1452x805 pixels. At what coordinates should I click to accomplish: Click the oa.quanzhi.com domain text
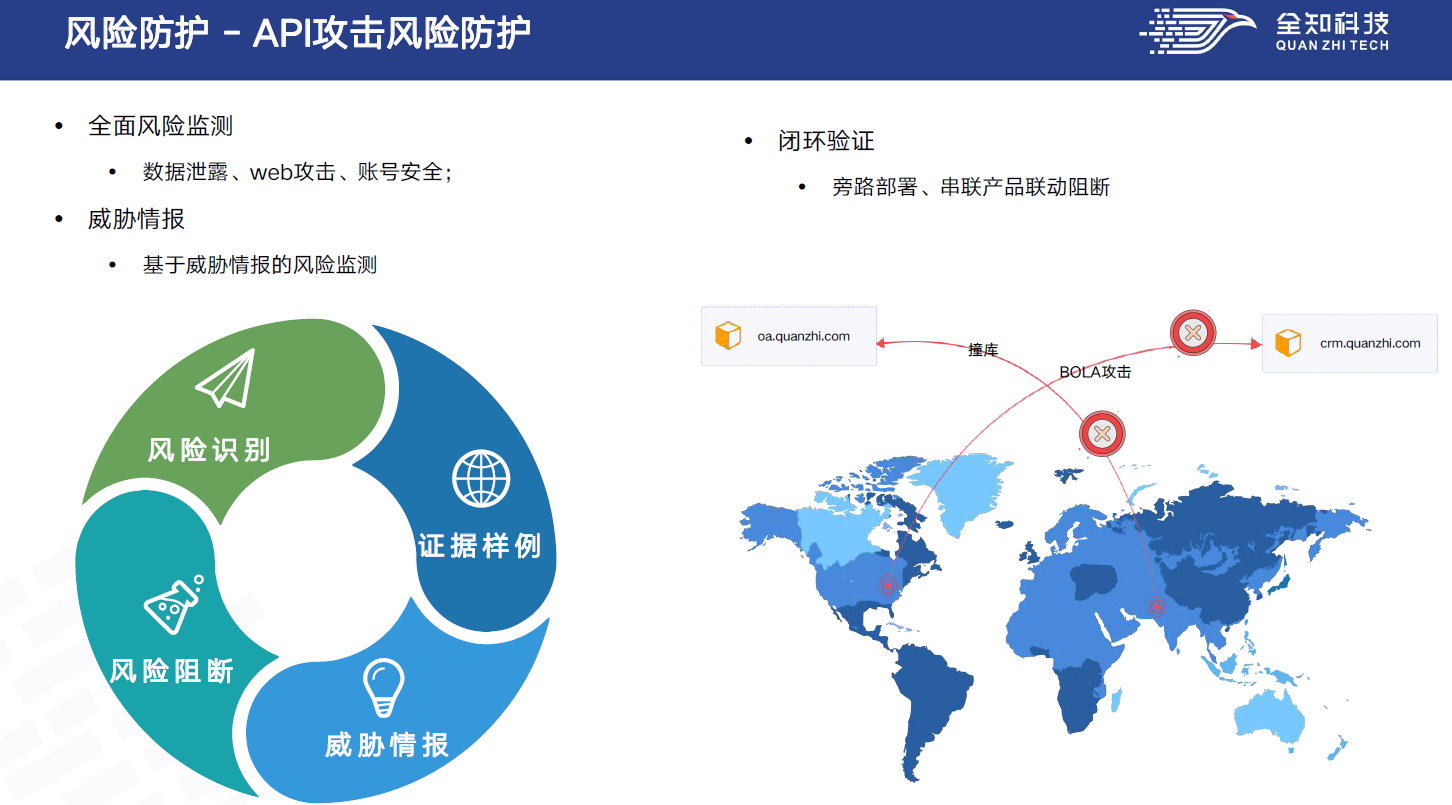click(803, 336)
